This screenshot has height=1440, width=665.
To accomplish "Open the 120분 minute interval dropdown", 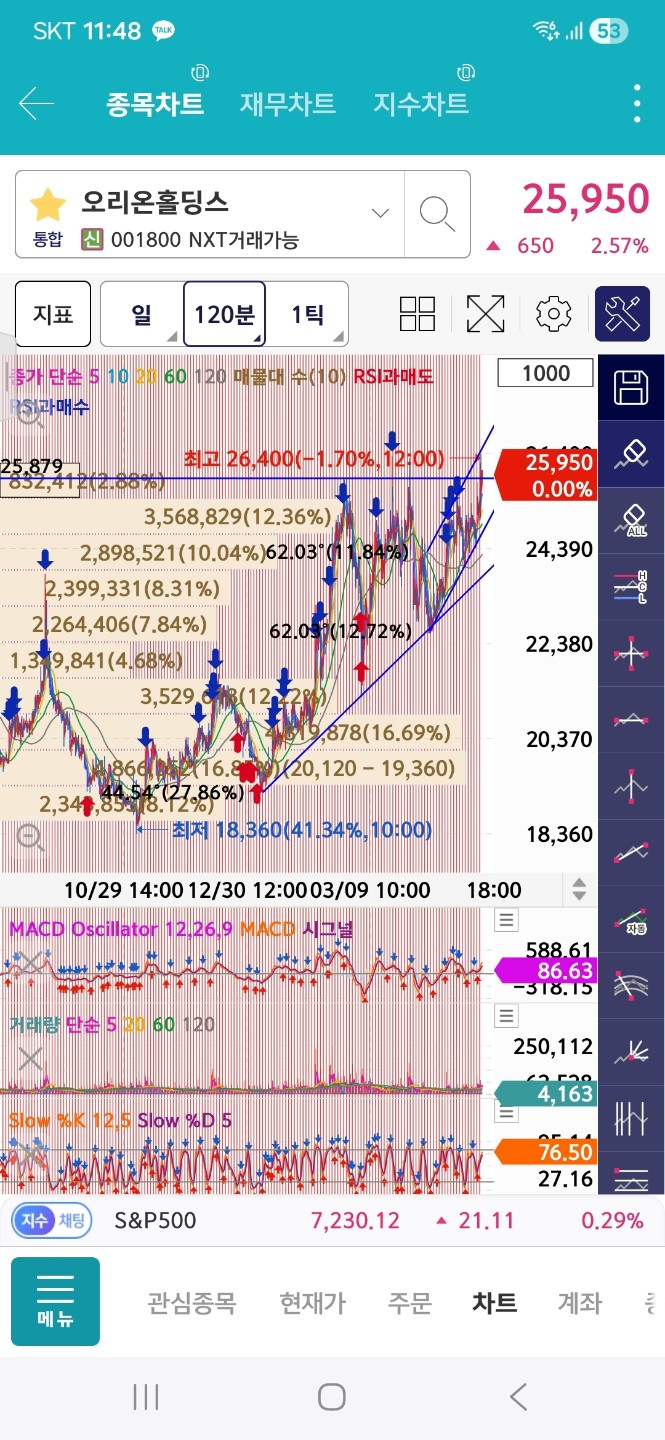I will point(224,314).
